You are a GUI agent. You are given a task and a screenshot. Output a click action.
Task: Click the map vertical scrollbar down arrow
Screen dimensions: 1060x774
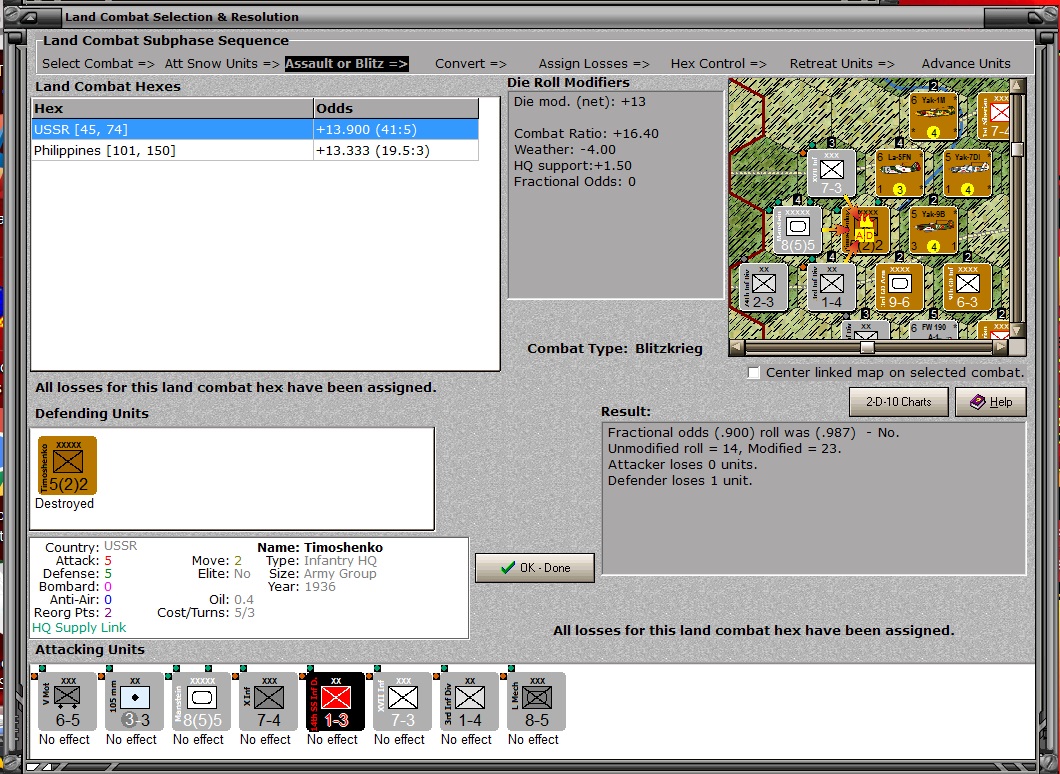tap(1017, 331)
